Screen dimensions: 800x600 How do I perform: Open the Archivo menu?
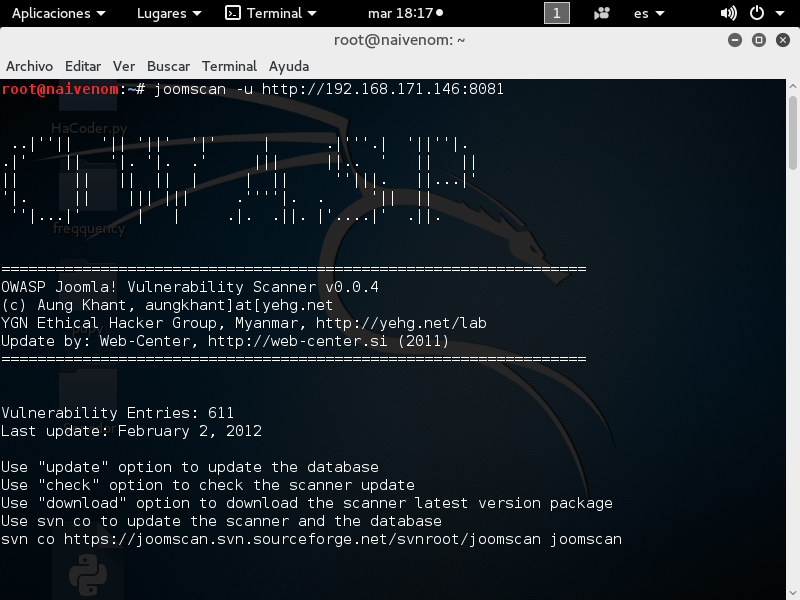(30, 66)
